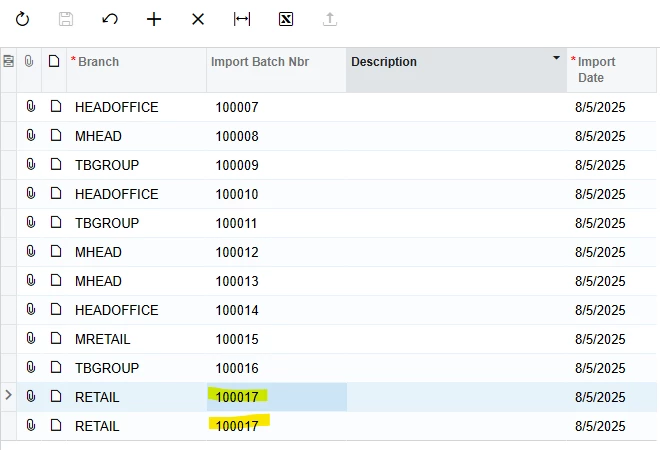Open note for batch 100013 row
Screen dimensions: 660x450
coord(56,280)
